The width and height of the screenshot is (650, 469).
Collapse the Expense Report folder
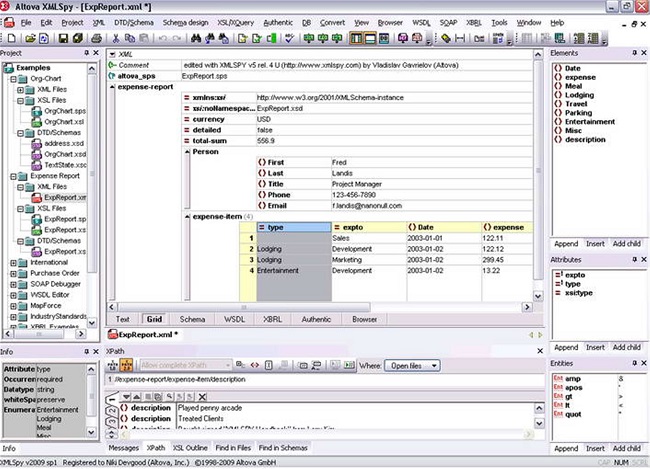tap(13, 176)
